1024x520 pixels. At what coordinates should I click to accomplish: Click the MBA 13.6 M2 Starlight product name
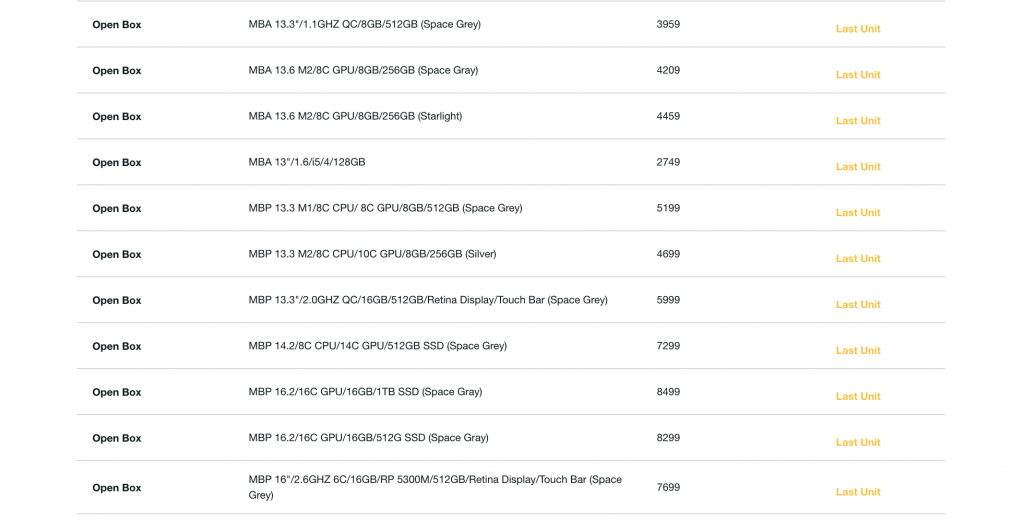[355, 116]
